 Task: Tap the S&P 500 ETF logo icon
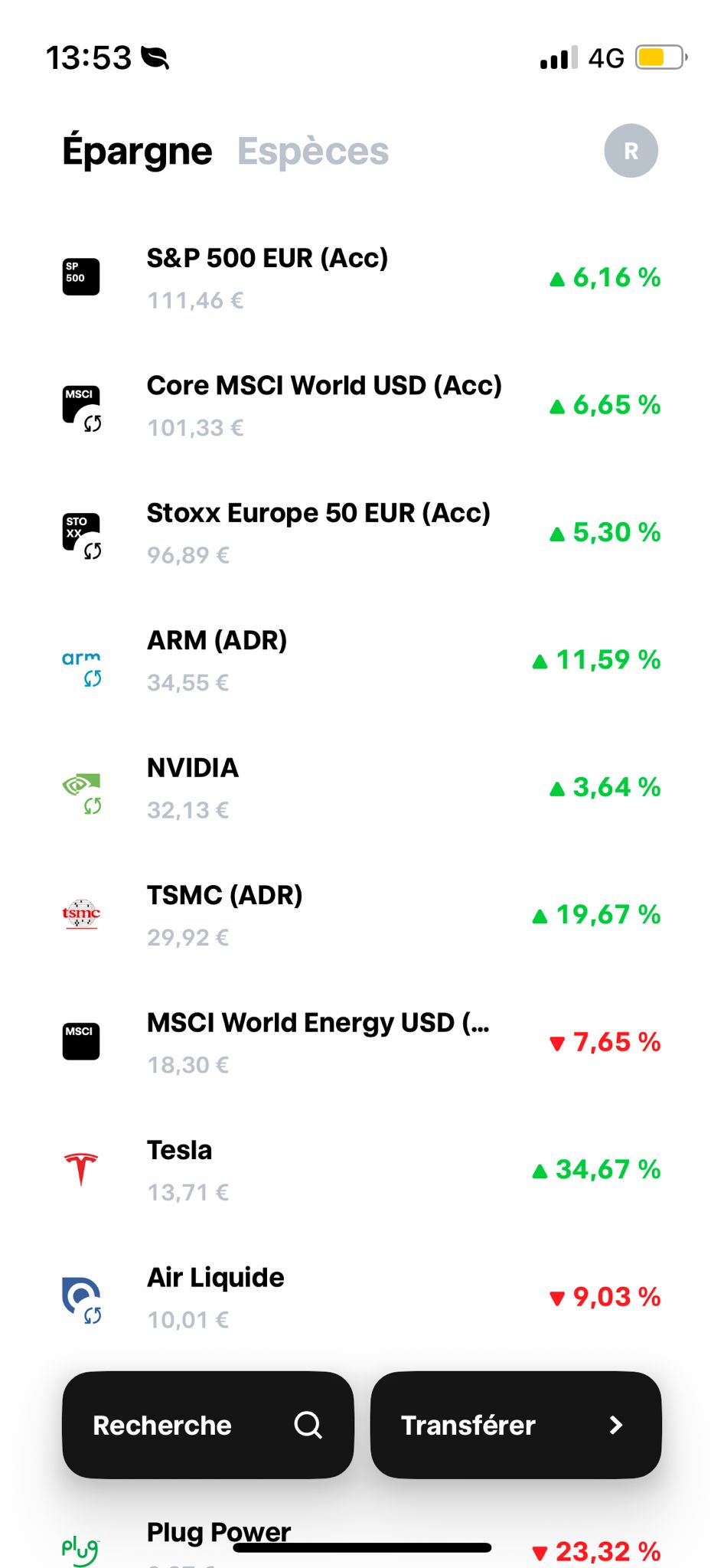click(x=81, y=276)
